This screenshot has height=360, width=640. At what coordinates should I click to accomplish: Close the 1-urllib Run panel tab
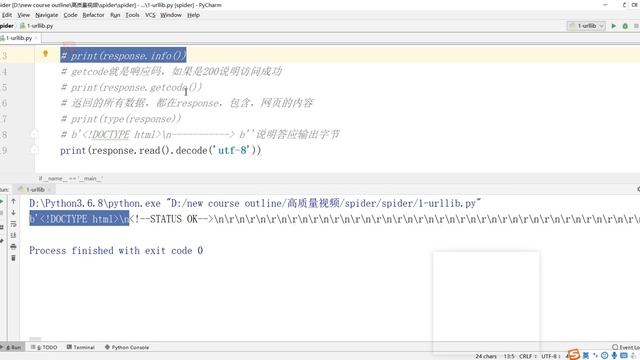pos(49,189)
